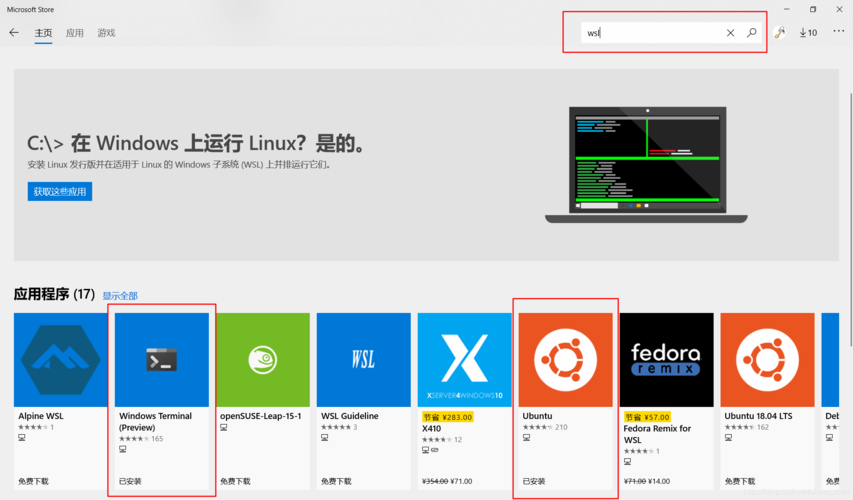Open the X410 app tile icon

point(465,360)
